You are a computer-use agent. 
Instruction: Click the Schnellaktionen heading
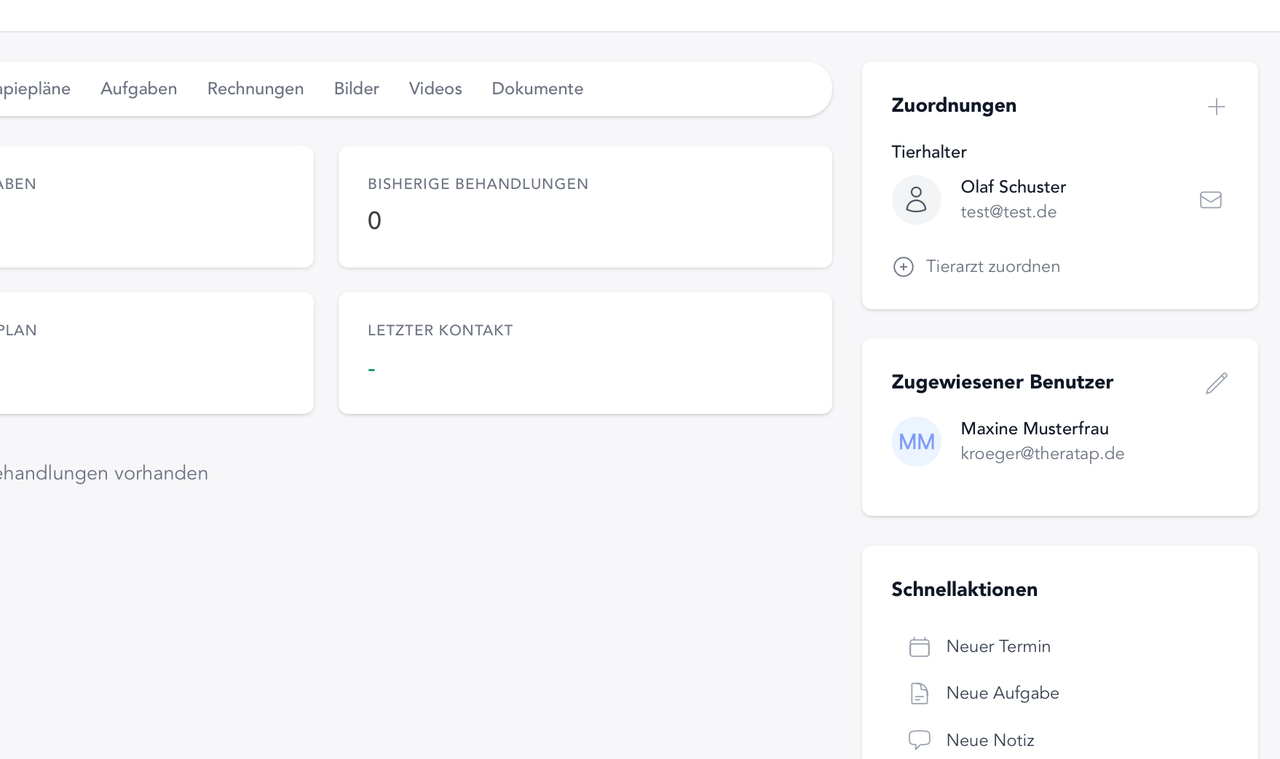964,590
